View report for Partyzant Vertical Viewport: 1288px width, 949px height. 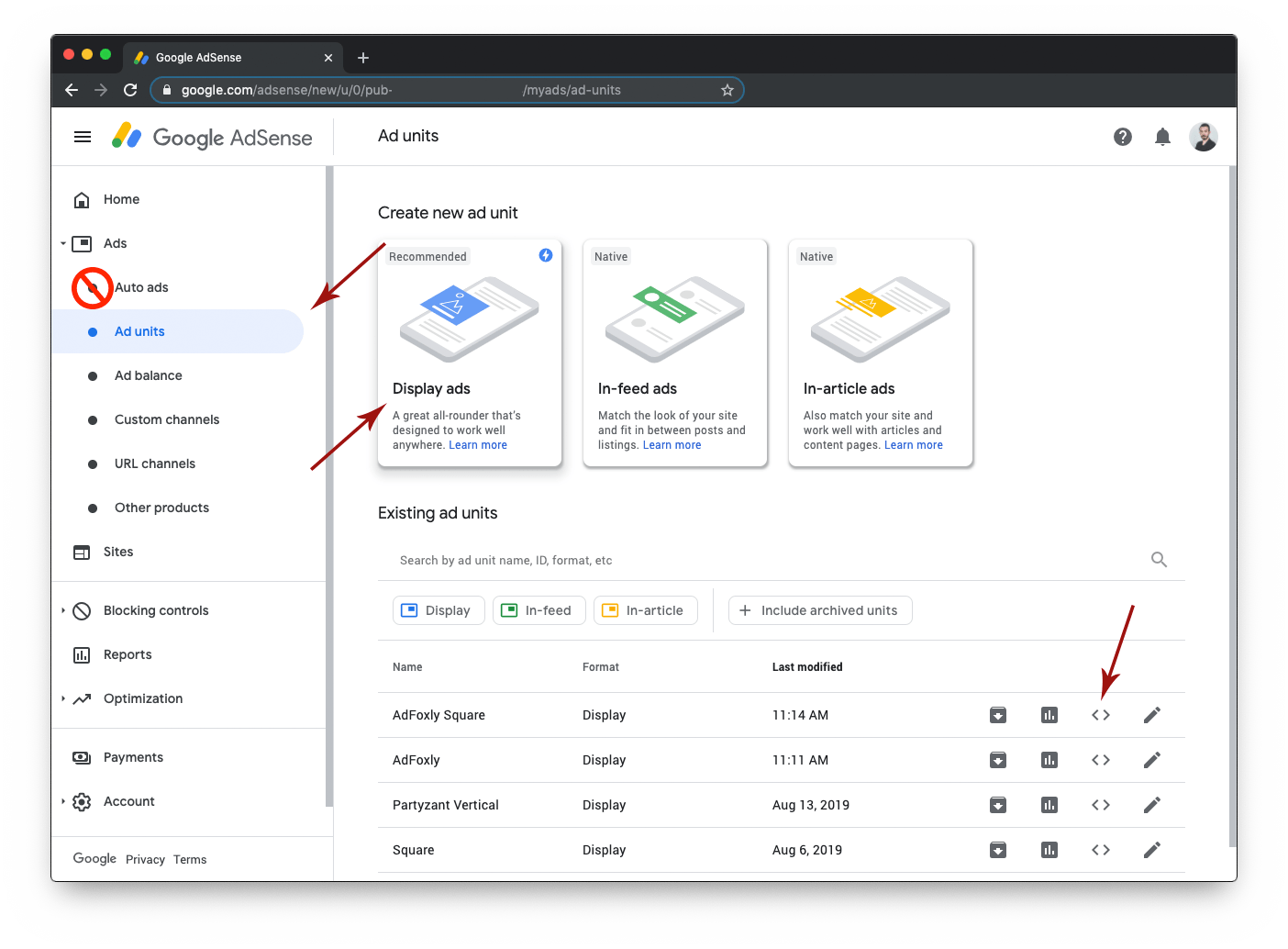[1049, 805]
